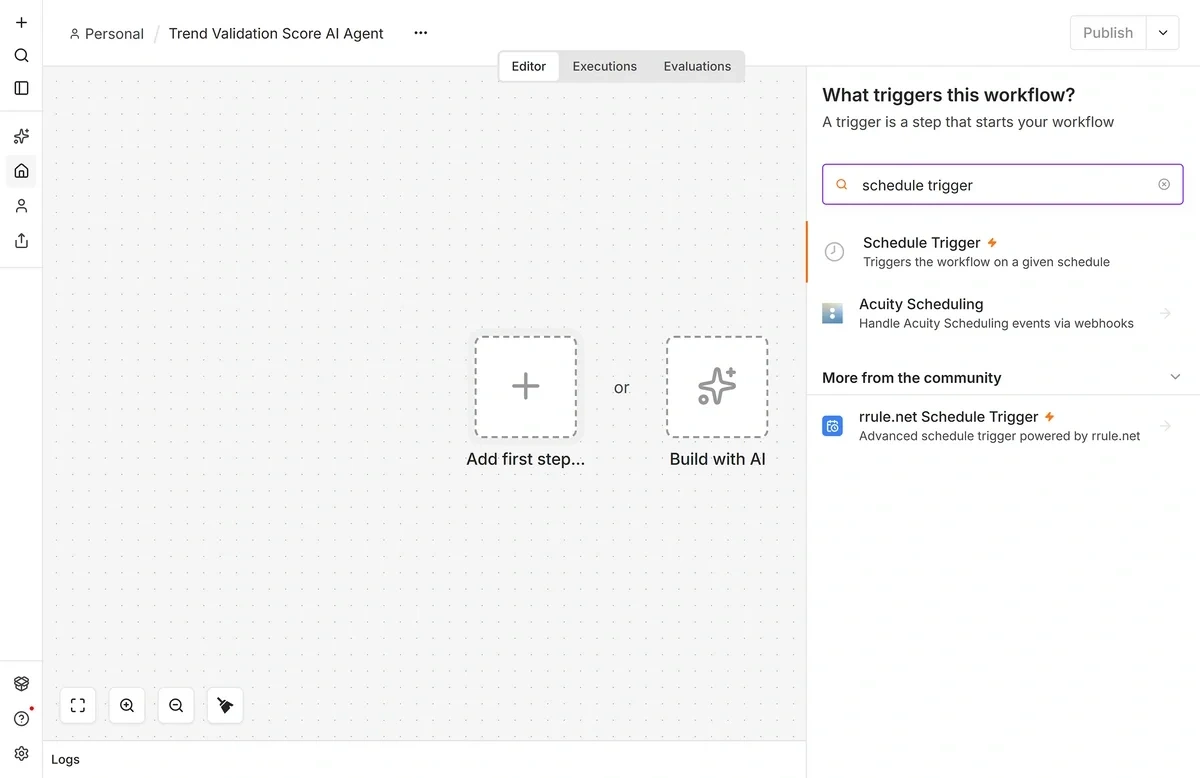Screen dimensions: 1200x778
Task: Open the Acuity Scheduling arrow
Action: pyautogui.click(x=1165, y=313)
